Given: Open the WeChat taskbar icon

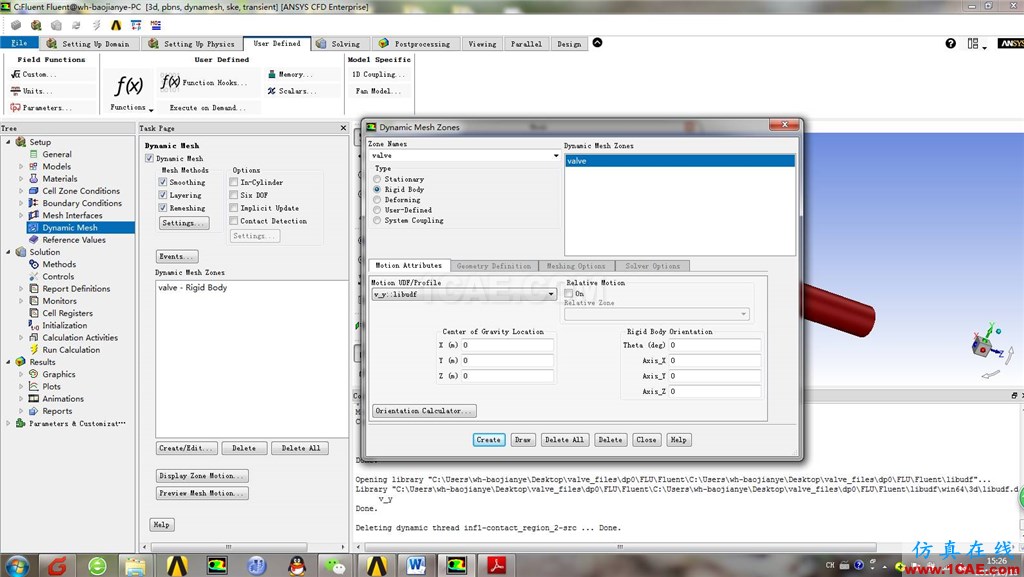Looking at the screenshot, I should 336,565.
